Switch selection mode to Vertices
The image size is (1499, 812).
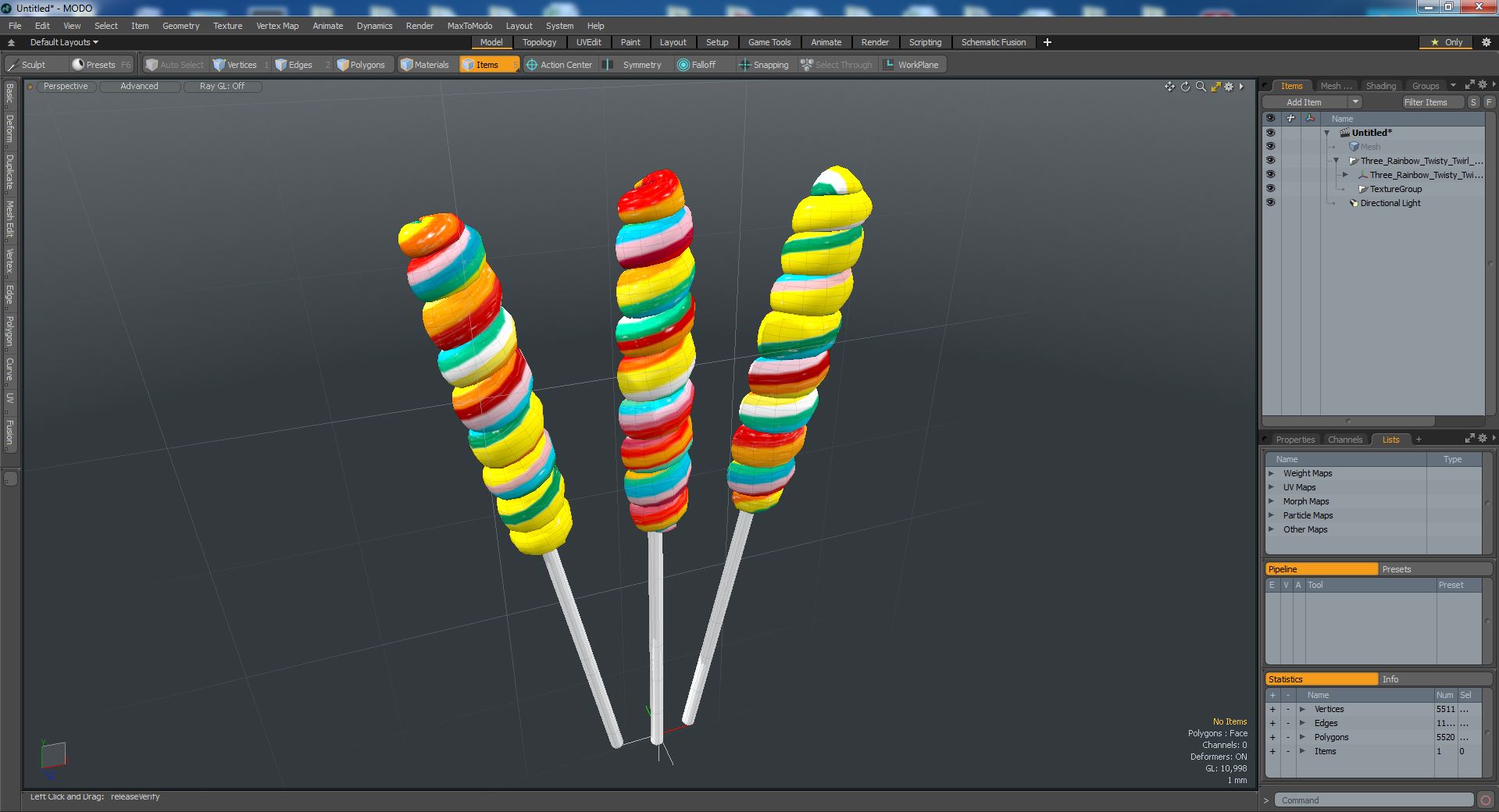[x=241, y=65]
